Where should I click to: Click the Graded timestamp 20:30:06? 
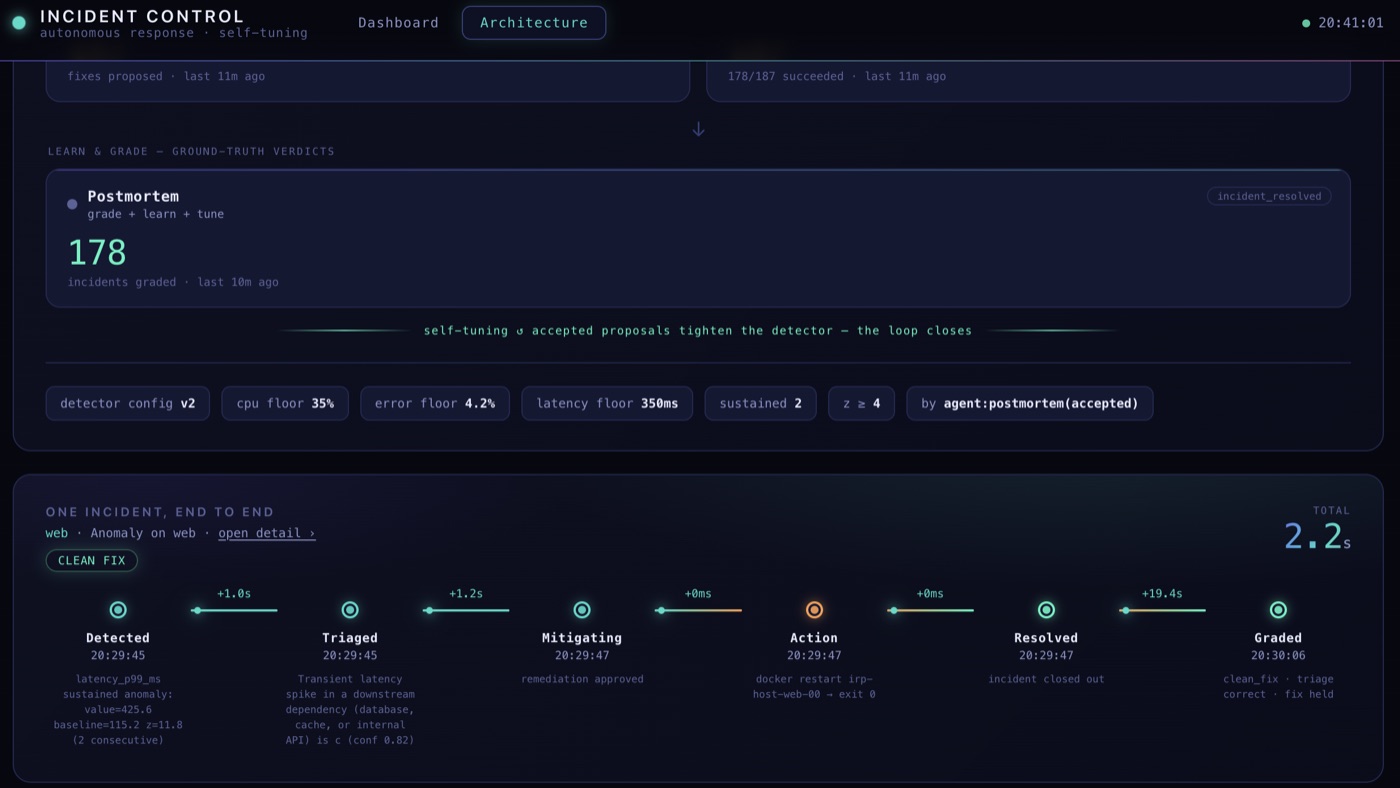coord(1278,656)
